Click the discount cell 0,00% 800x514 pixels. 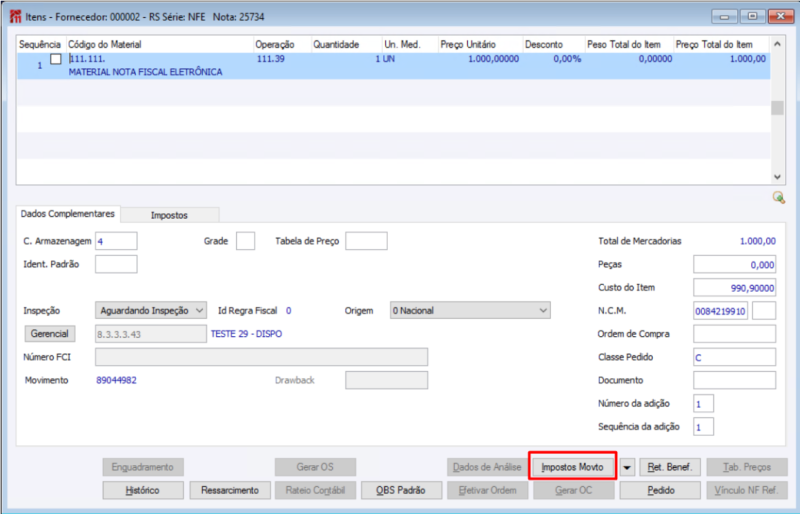tap(567, 59)
